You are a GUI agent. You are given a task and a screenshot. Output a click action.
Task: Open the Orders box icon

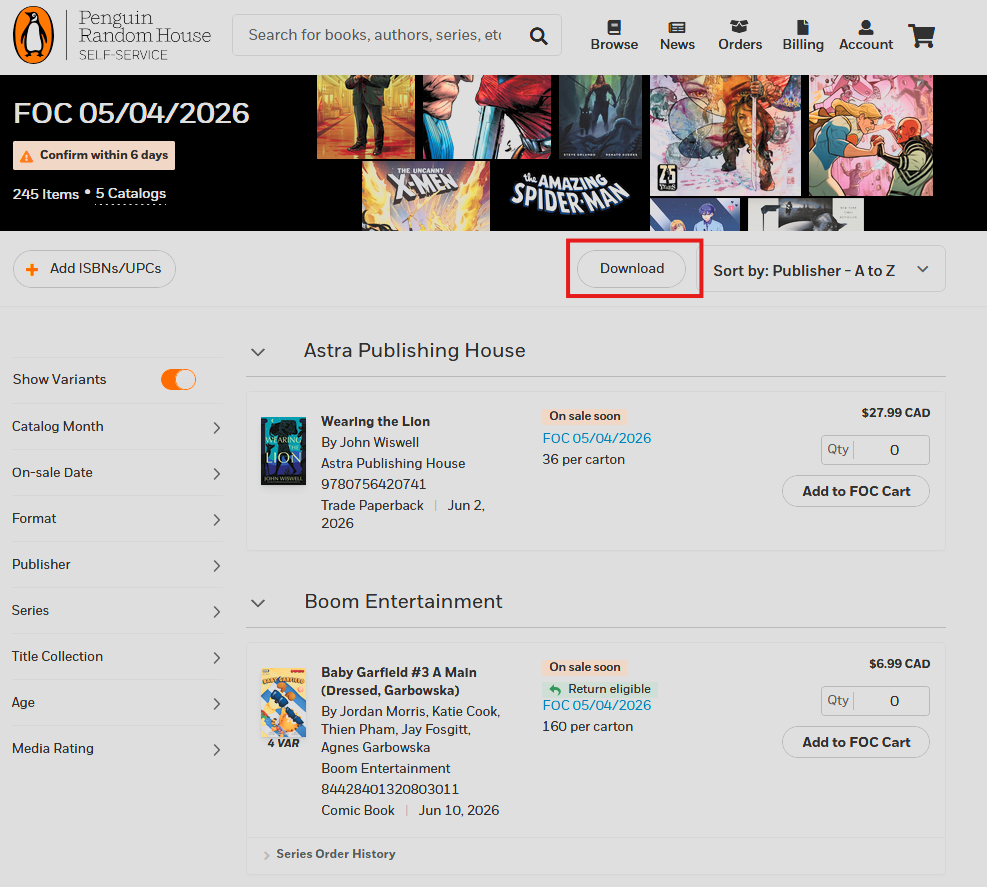tap(739, 26)
